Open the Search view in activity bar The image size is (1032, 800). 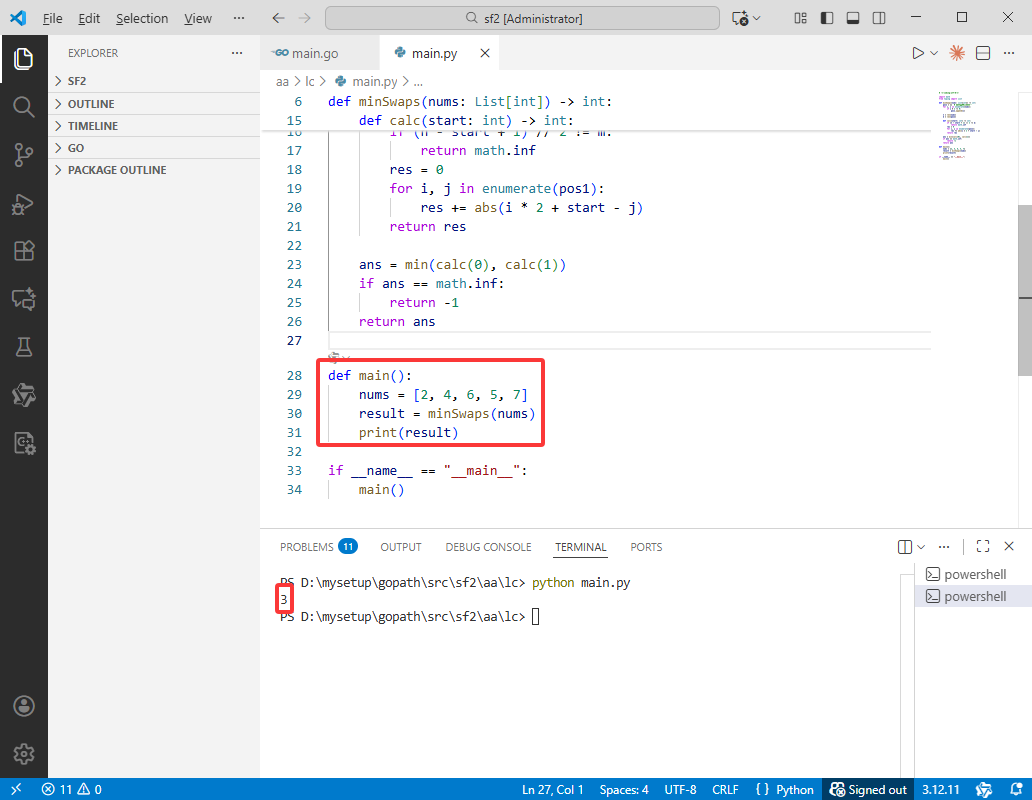[x=24, y=107]
